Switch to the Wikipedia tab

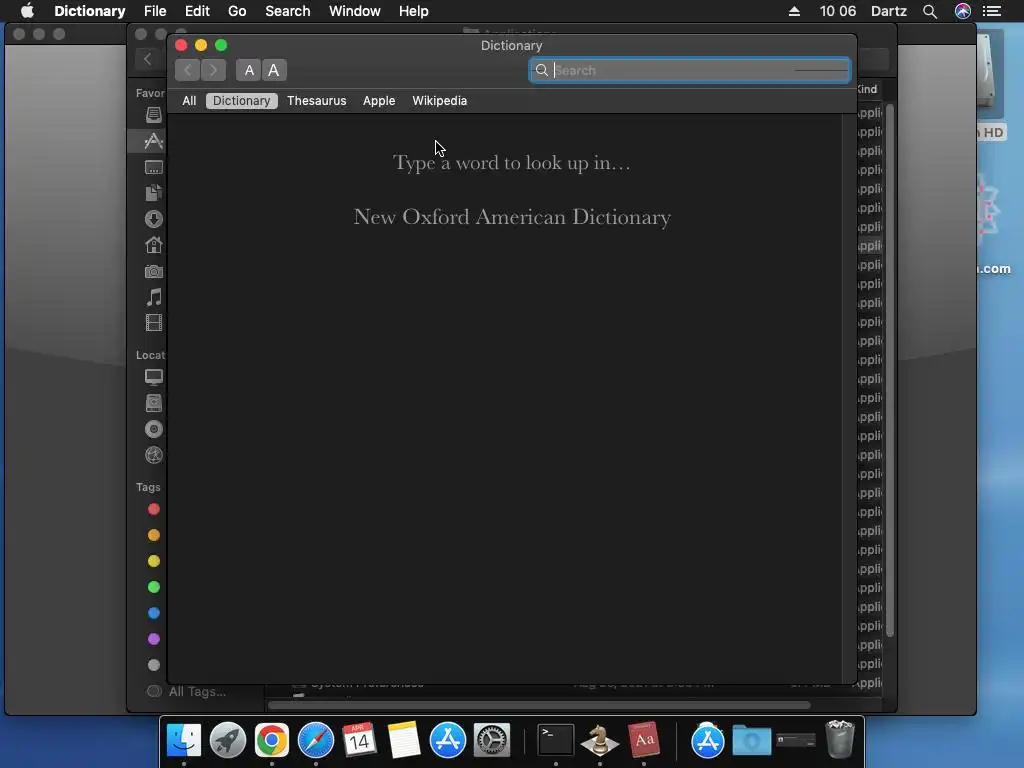[440, 101]
